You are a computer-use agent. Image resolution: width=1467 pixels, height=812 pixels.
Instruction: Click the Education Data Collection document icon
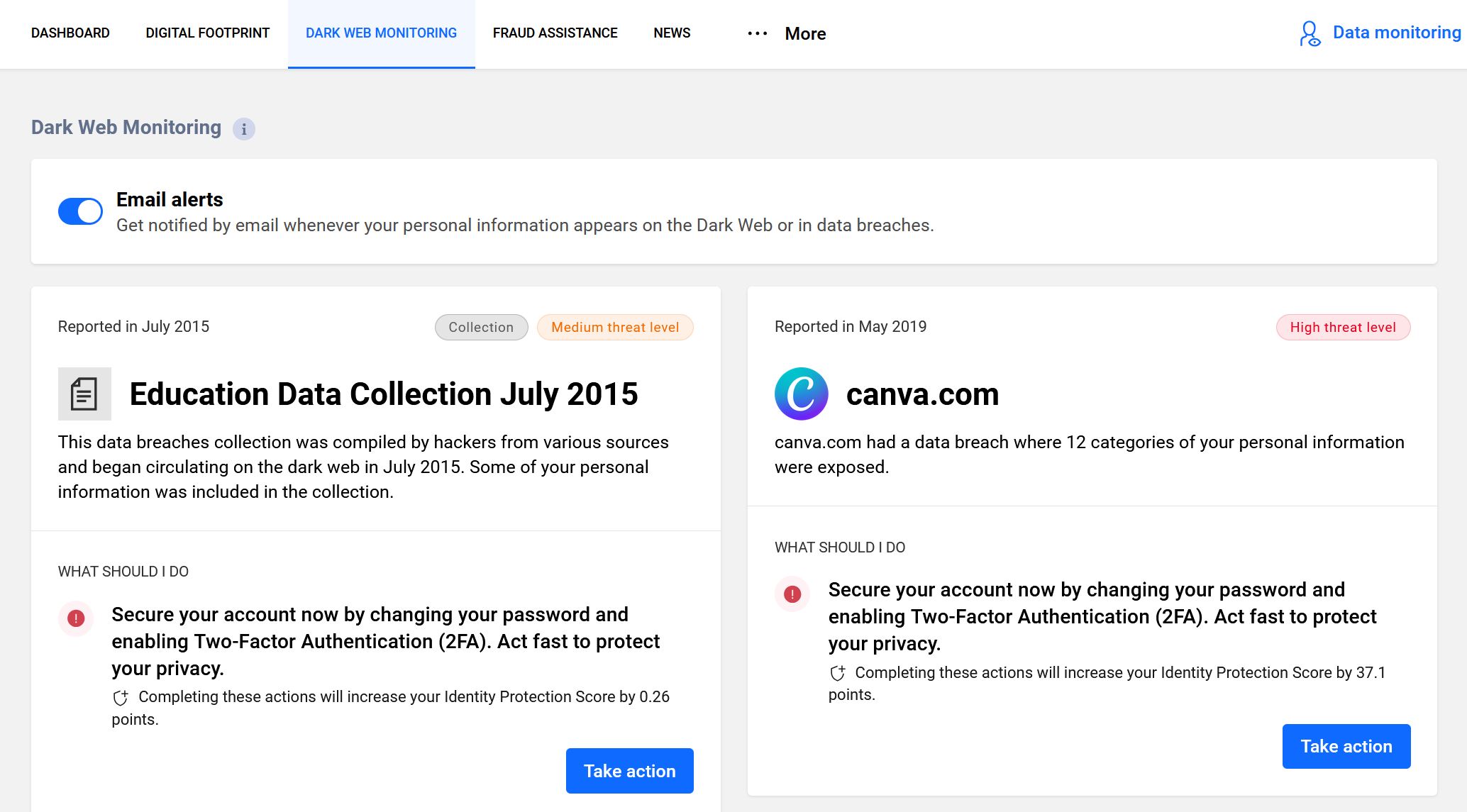click(x=84, y=394)
